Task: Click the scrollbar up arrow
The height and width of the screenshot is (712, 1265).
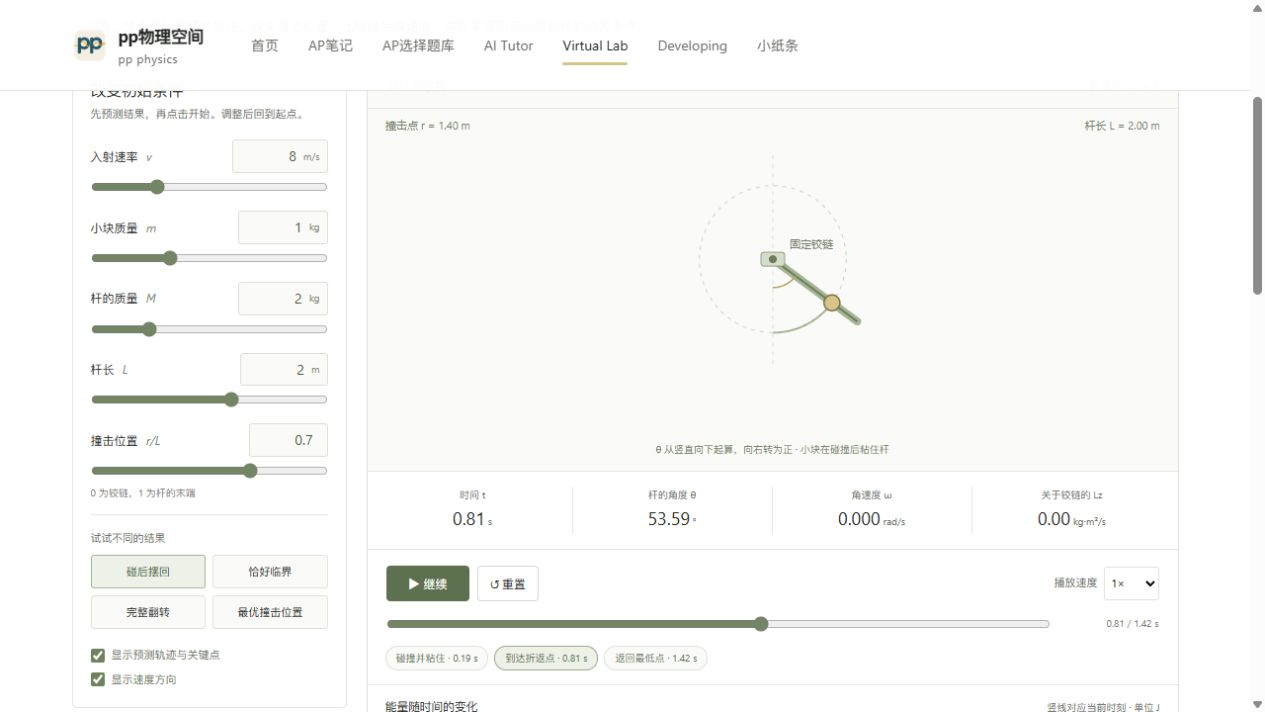Action: click(1258, 8)
